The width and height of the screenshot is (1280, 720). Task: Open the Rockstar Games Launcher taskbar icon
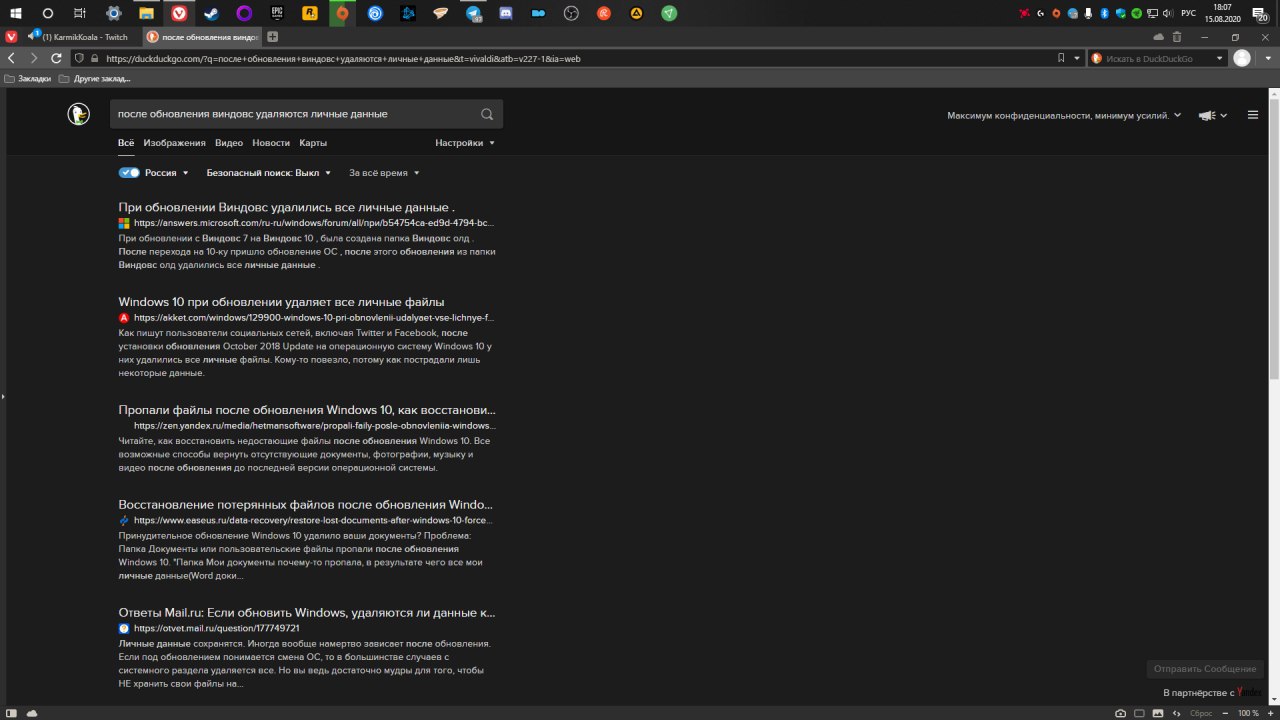coord(309,13)
